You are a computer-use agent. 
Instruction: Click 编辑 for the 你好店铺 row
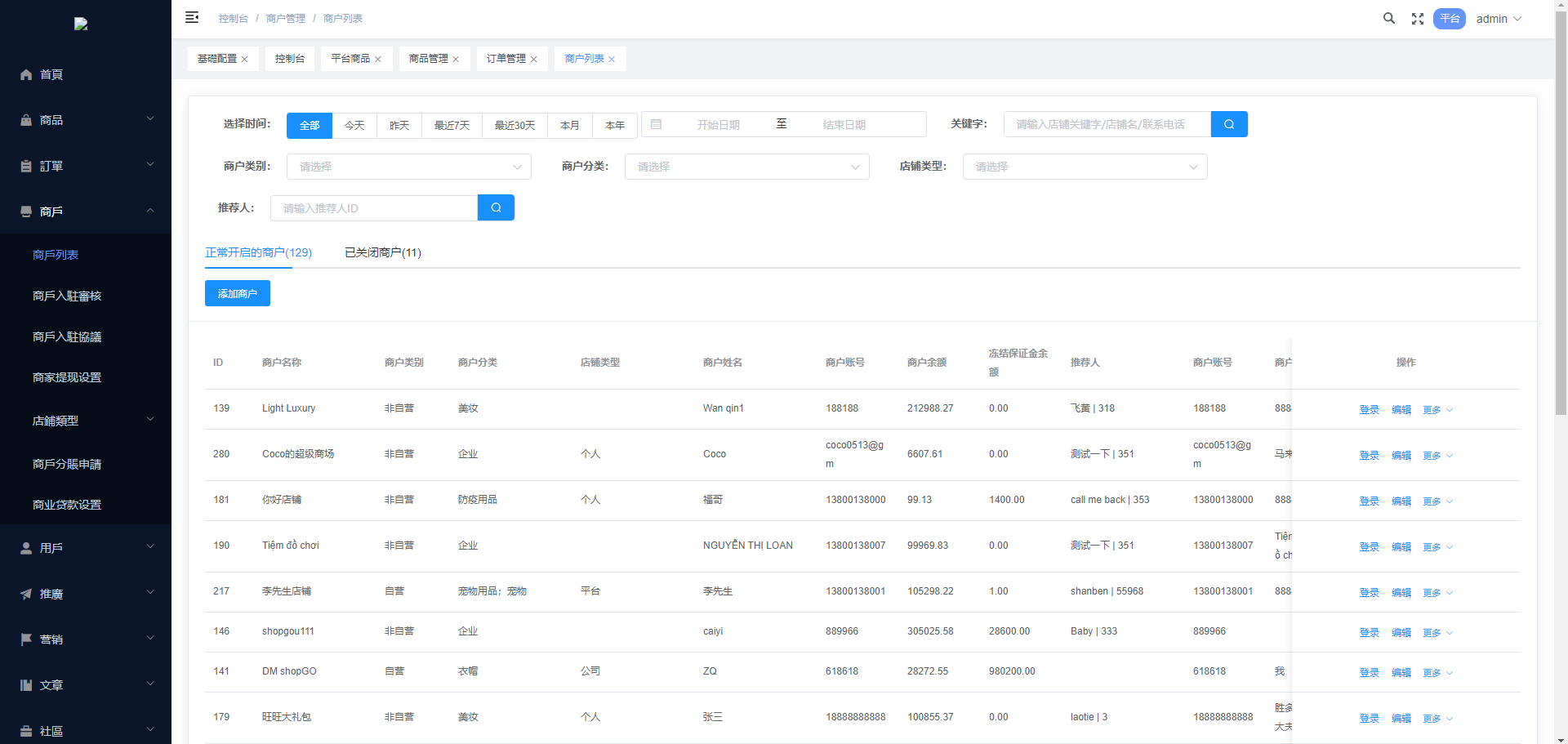point(1401,501)
